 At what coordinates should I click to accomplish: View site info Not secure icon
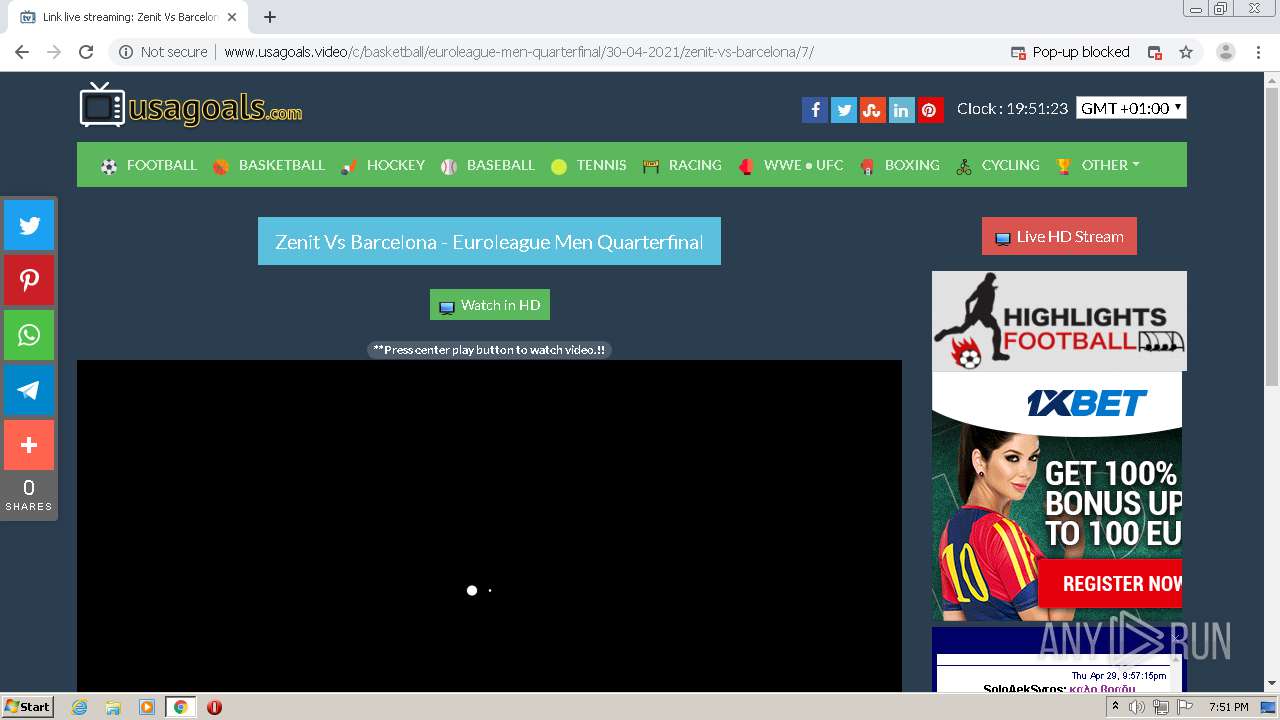(164, 52)
